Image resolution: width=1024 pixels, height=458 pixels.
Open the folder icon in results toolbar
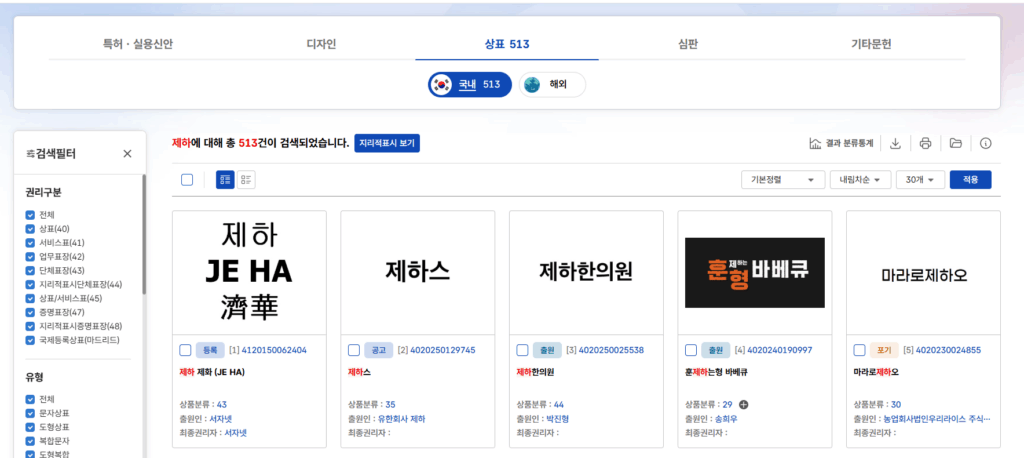tap(956, 143)
